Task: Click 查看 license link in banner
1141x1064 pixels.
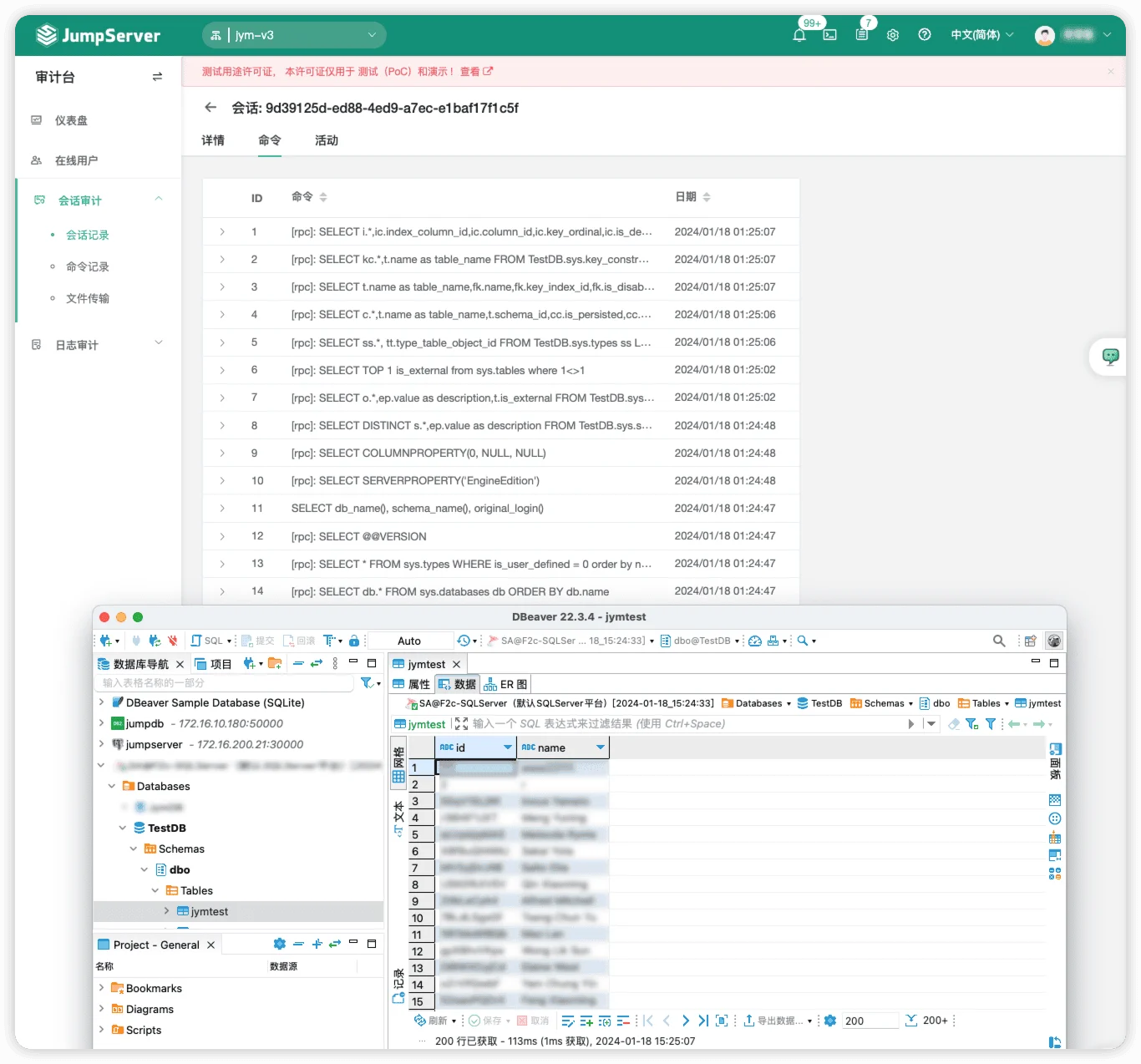Action: coord(476,72)
